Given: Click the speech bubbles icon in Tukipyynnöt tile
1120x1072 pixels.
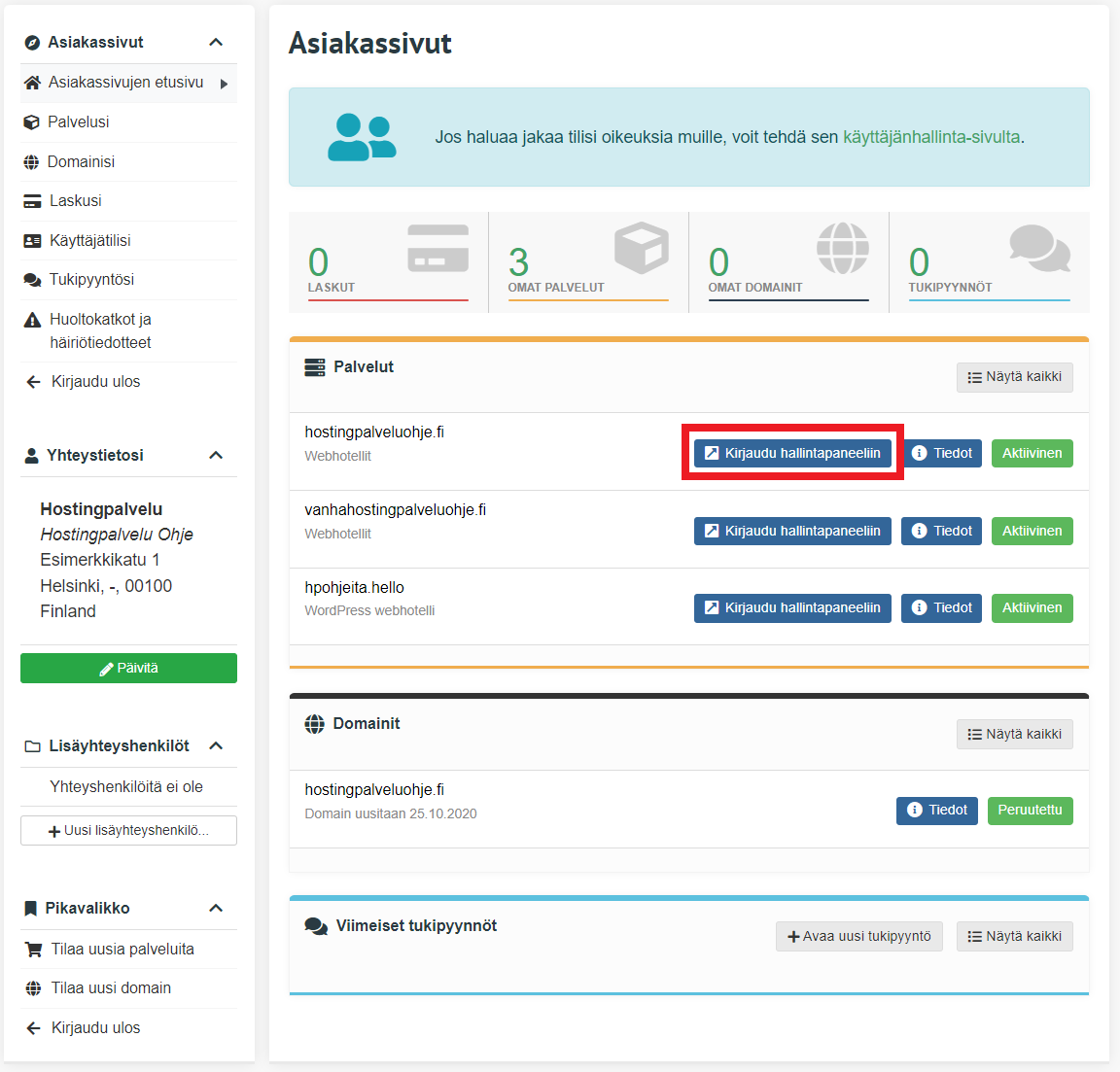Looking at the screenshot, I should pyautogui.click(x=1039, y=248).
